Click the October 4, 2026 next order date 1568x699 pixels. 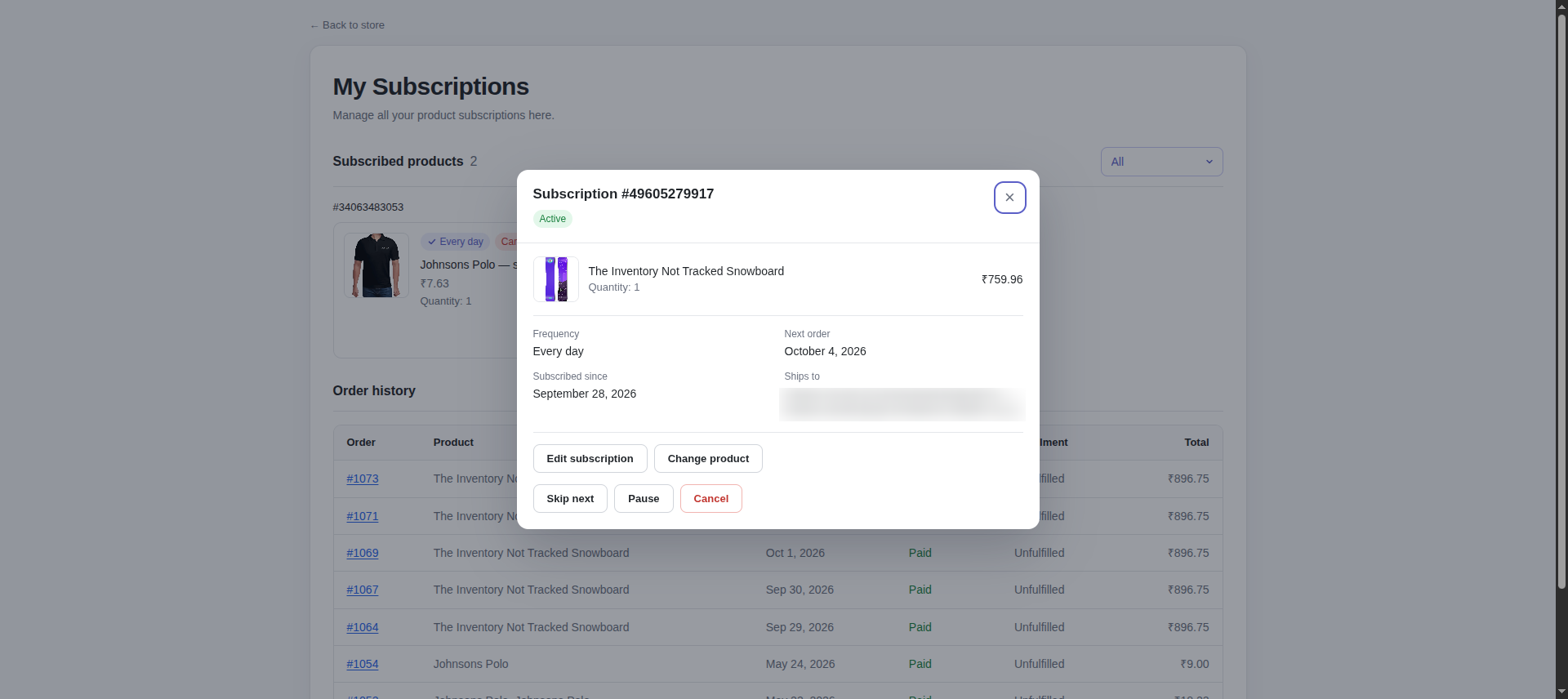[x=825, y=351]
